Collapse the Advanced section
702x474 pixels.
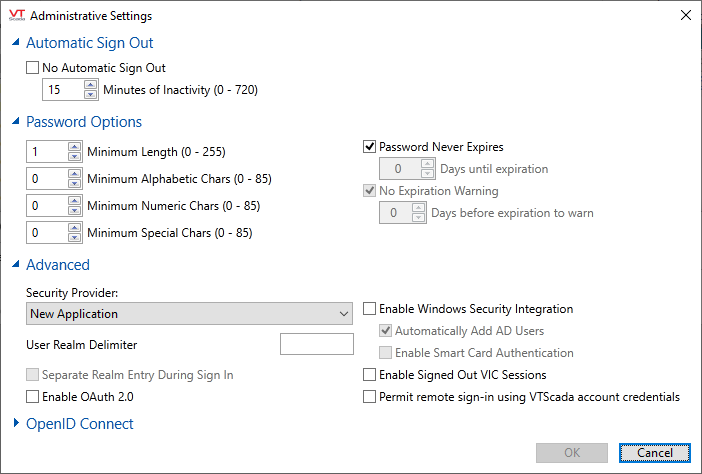16,265
